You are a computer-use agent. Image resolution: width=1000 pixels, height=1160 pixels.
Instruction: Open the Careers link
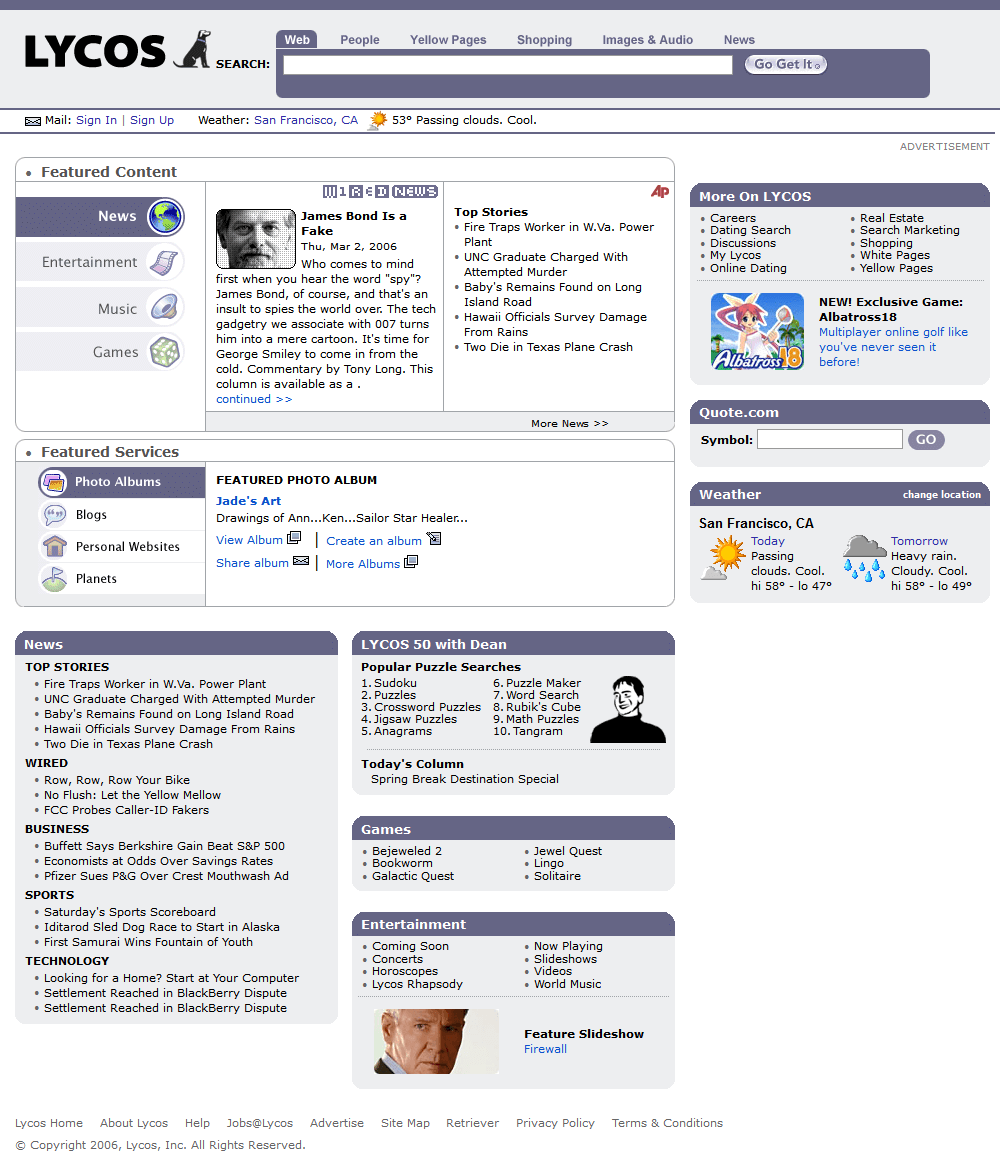click(733, 218)
